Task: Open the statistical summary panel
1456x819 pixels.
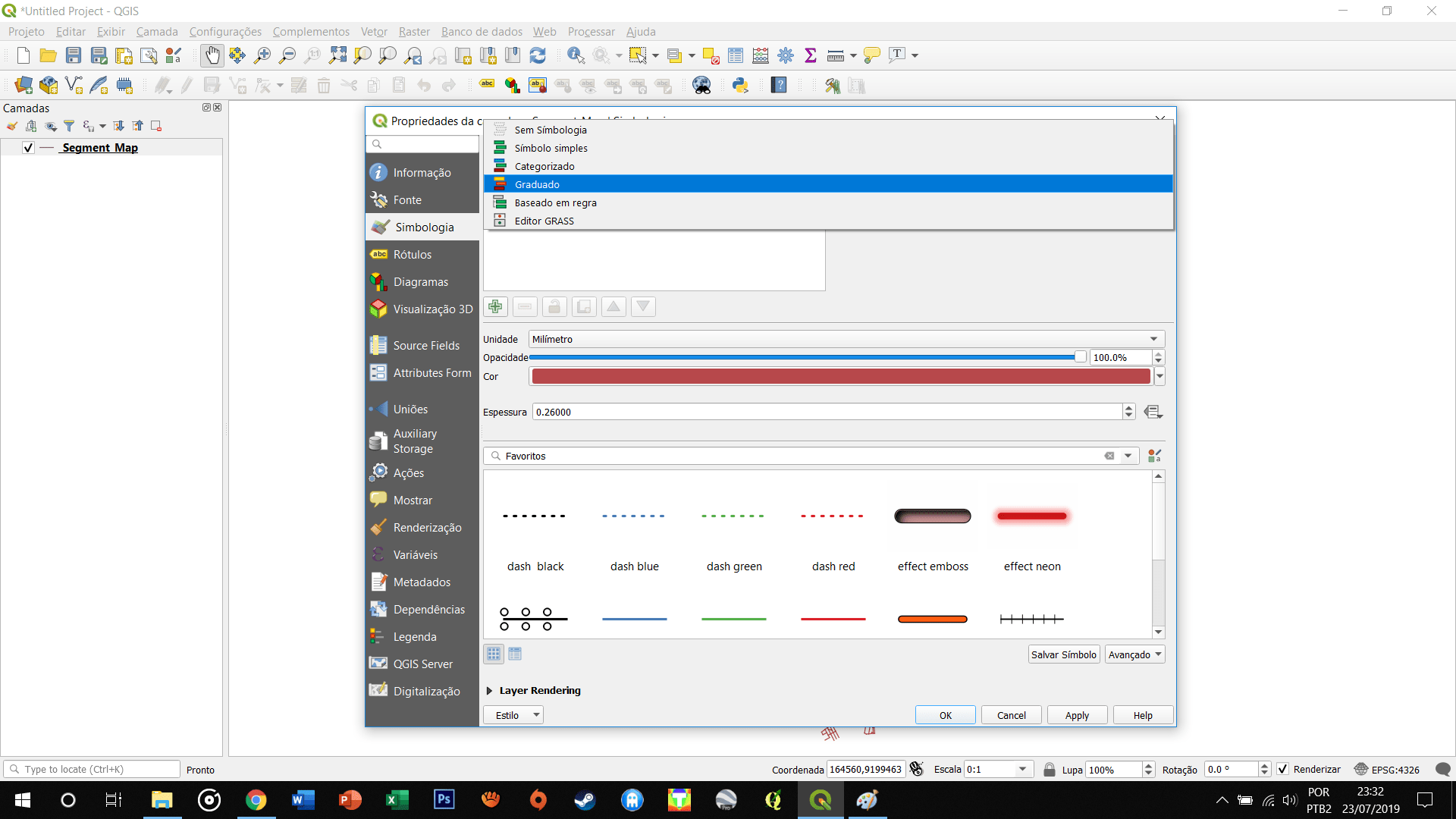Action: tap(811, 55)
